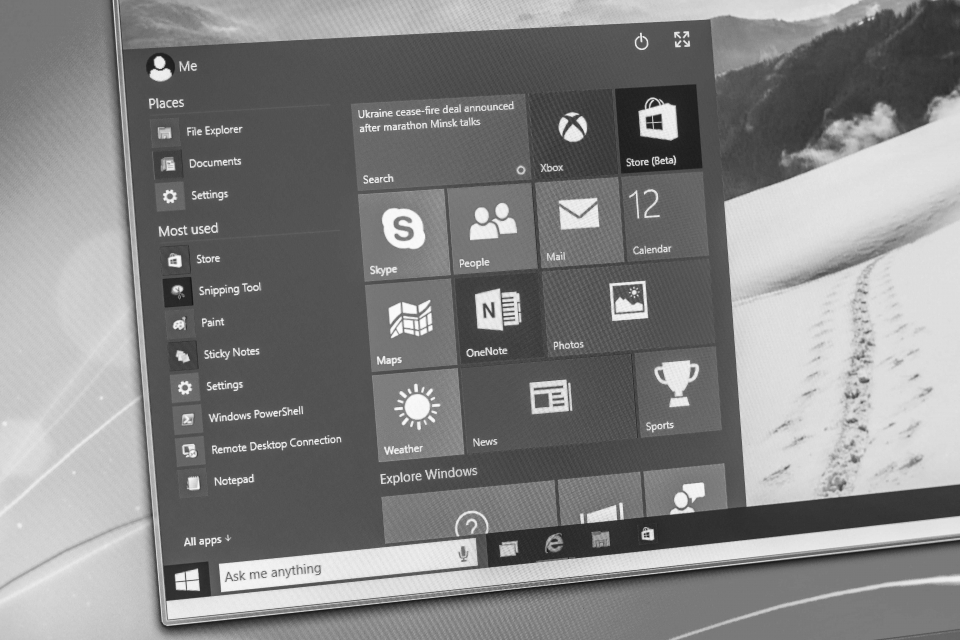Viewport: 960px width, 640px height.
Task: Expand the All apps list
Action: coord(208,540)
